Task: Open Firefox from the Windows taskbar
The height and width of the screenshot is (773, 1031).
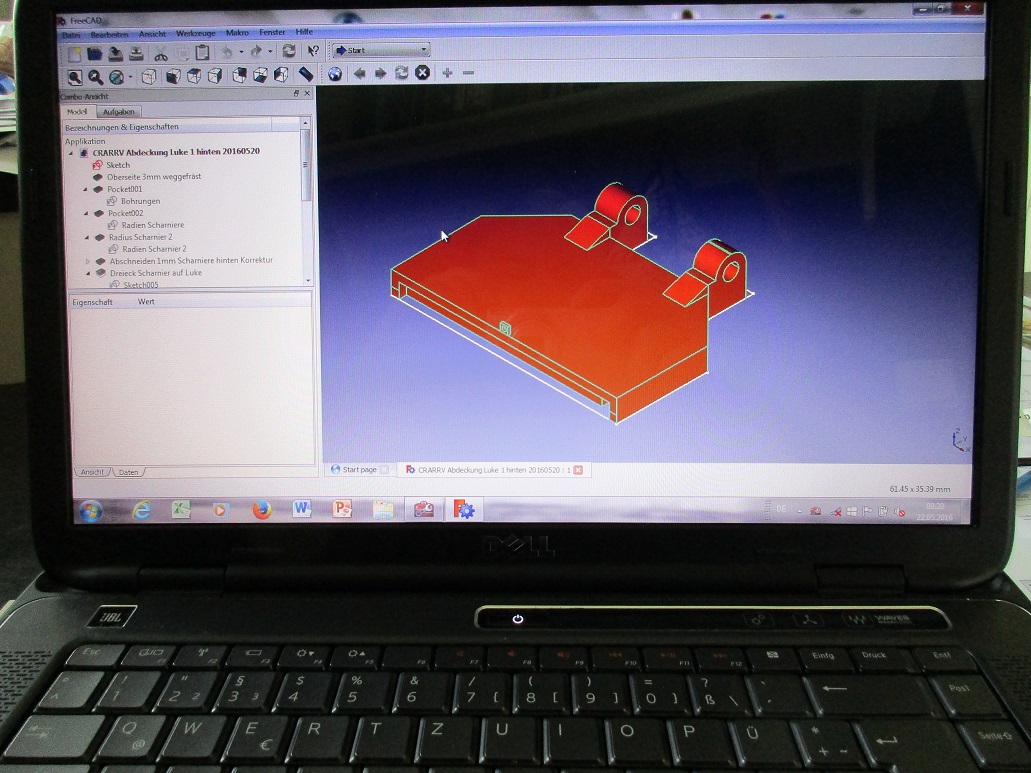Action: 262,510
